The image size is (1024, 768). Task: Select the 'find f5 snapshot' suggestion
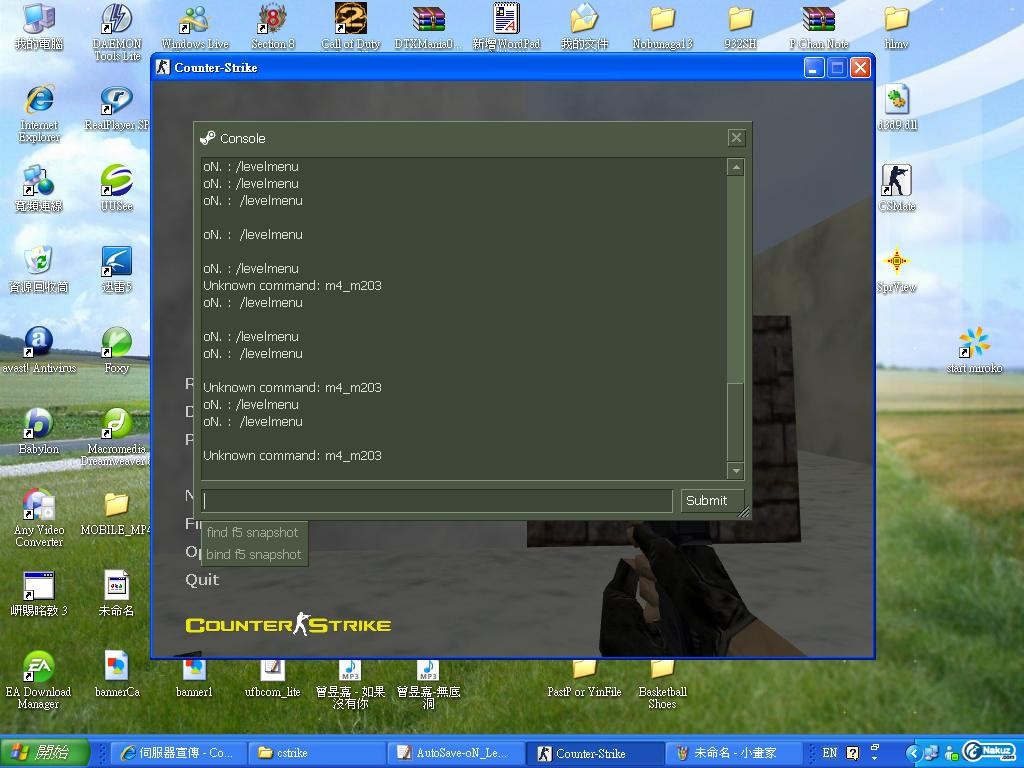[253, 532]
